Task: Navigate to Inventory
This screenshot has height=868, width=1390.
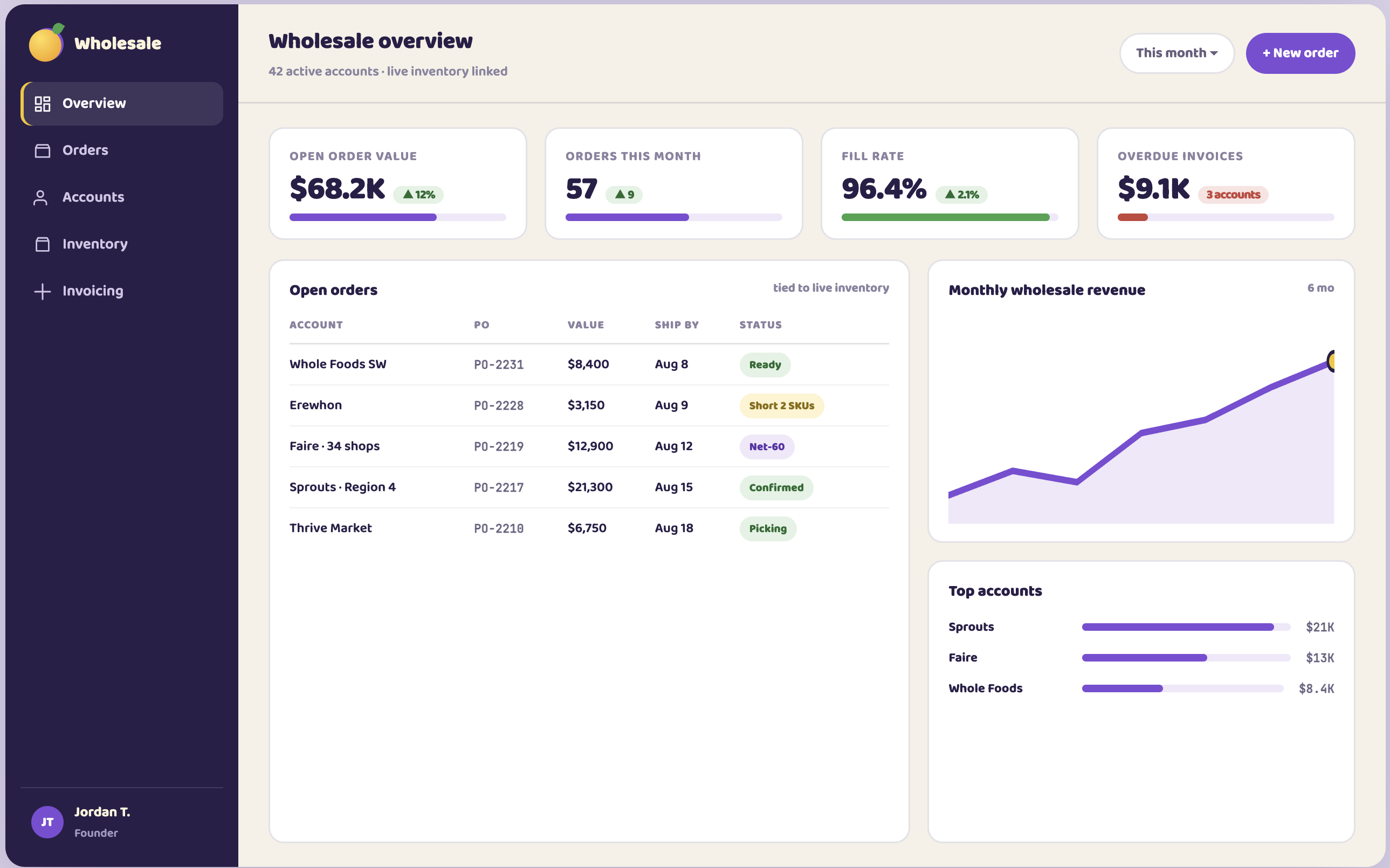Action: 122,244
